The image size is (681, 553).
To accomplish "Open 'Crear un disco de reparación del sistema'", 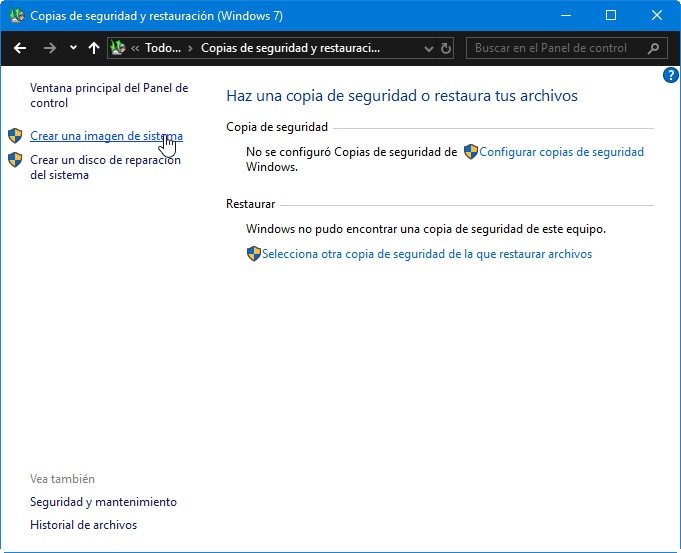I will 105,167.
